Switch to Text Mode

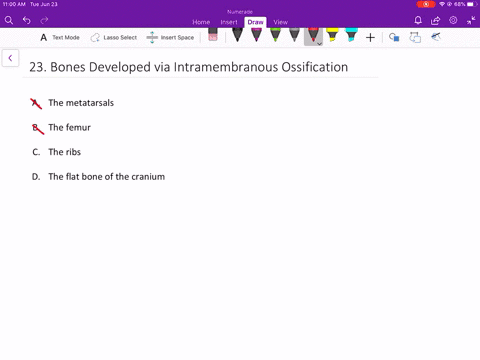point(60,37)
